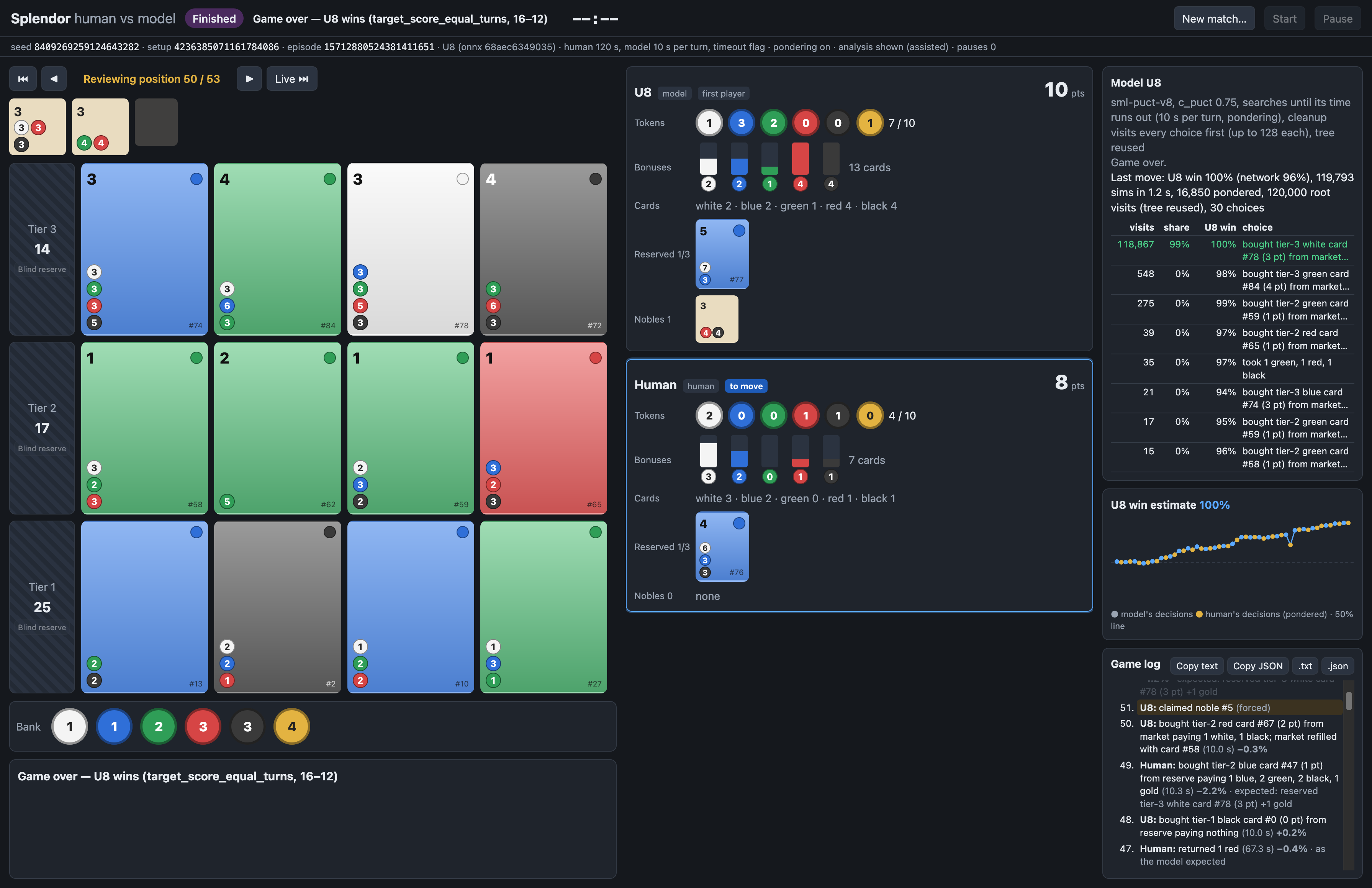Copy game log as JSON
Image resolution: width=1372 pixels, height=888 pixels.
pos(1258,666)
